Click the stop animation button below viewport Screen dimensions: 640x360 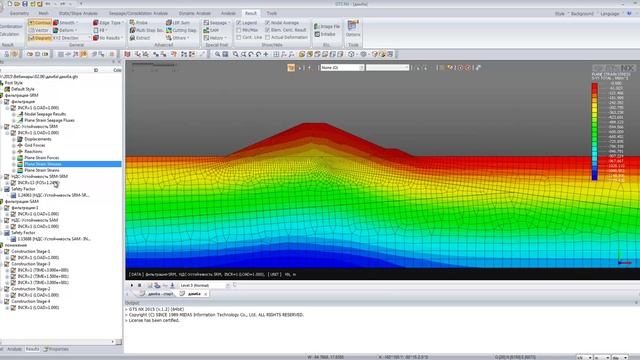tap(139, 285)
